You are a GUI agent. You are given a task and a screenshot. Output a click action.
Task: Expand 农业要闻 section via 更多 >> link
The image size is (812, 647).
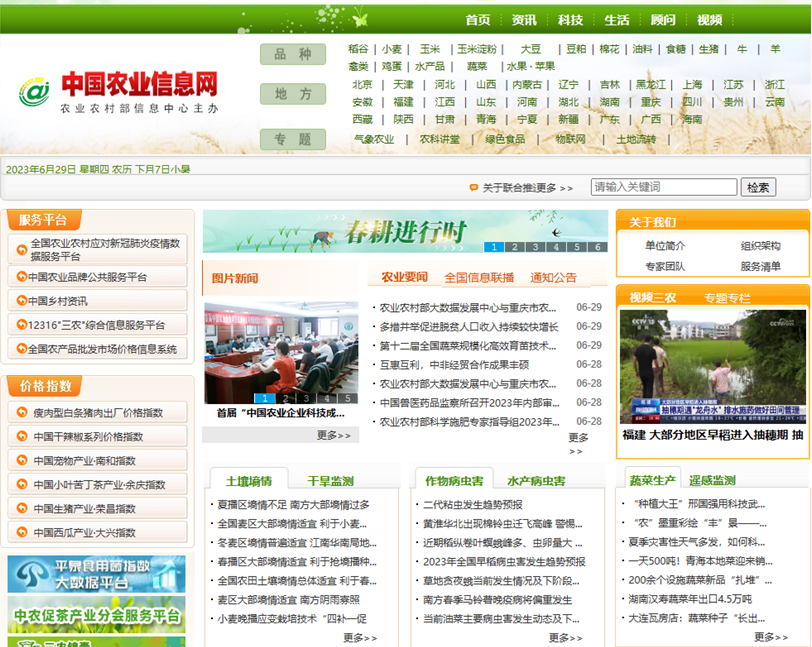pos(577,442)
